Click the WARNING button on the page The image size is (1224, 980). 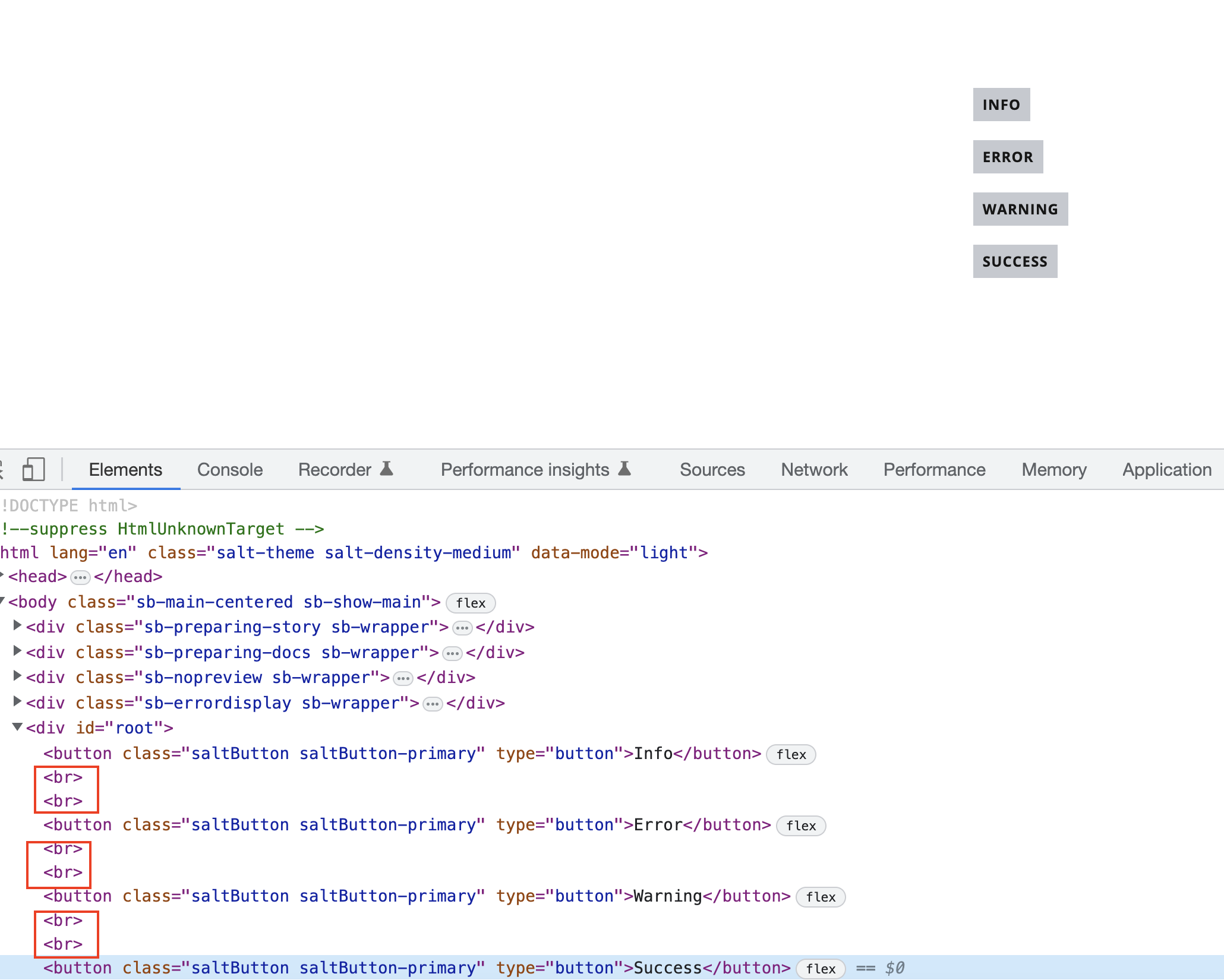1020,209
